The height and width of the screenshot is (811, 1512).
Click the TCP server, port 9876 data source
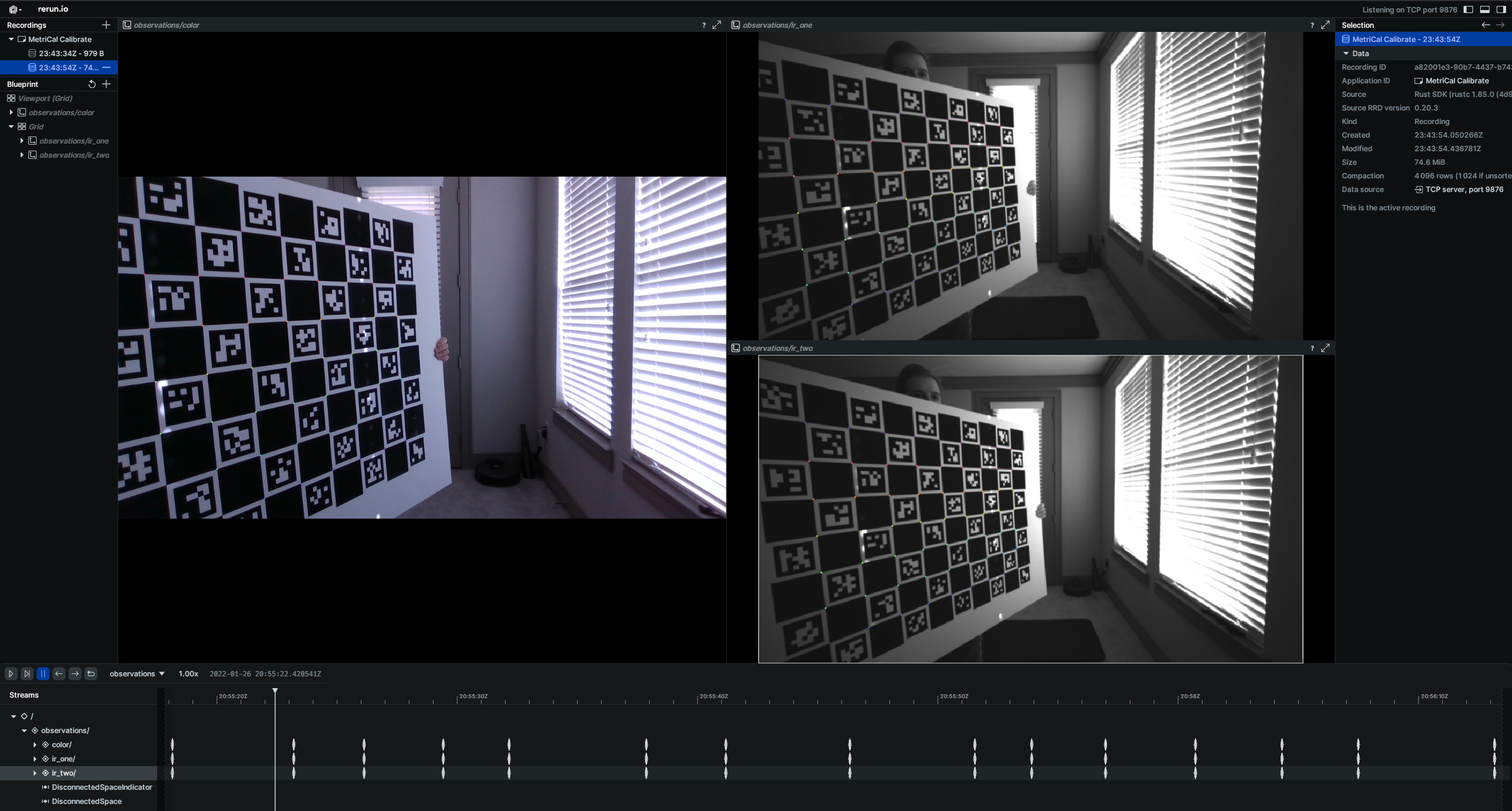tap(1459, 189)
